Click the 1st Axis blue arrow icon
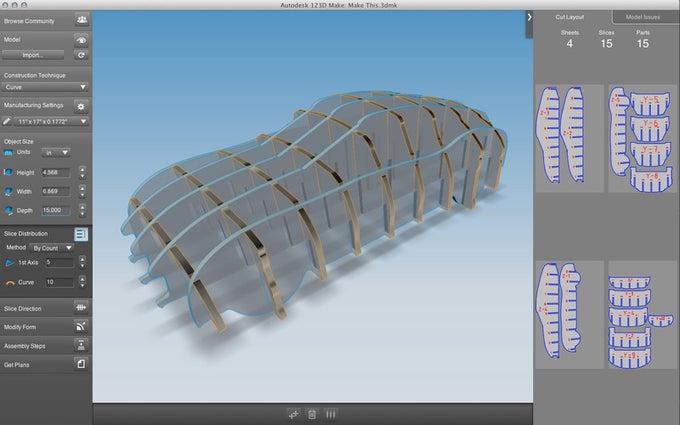The width and height of the screenshot is (680, 425). coord(10,263)
